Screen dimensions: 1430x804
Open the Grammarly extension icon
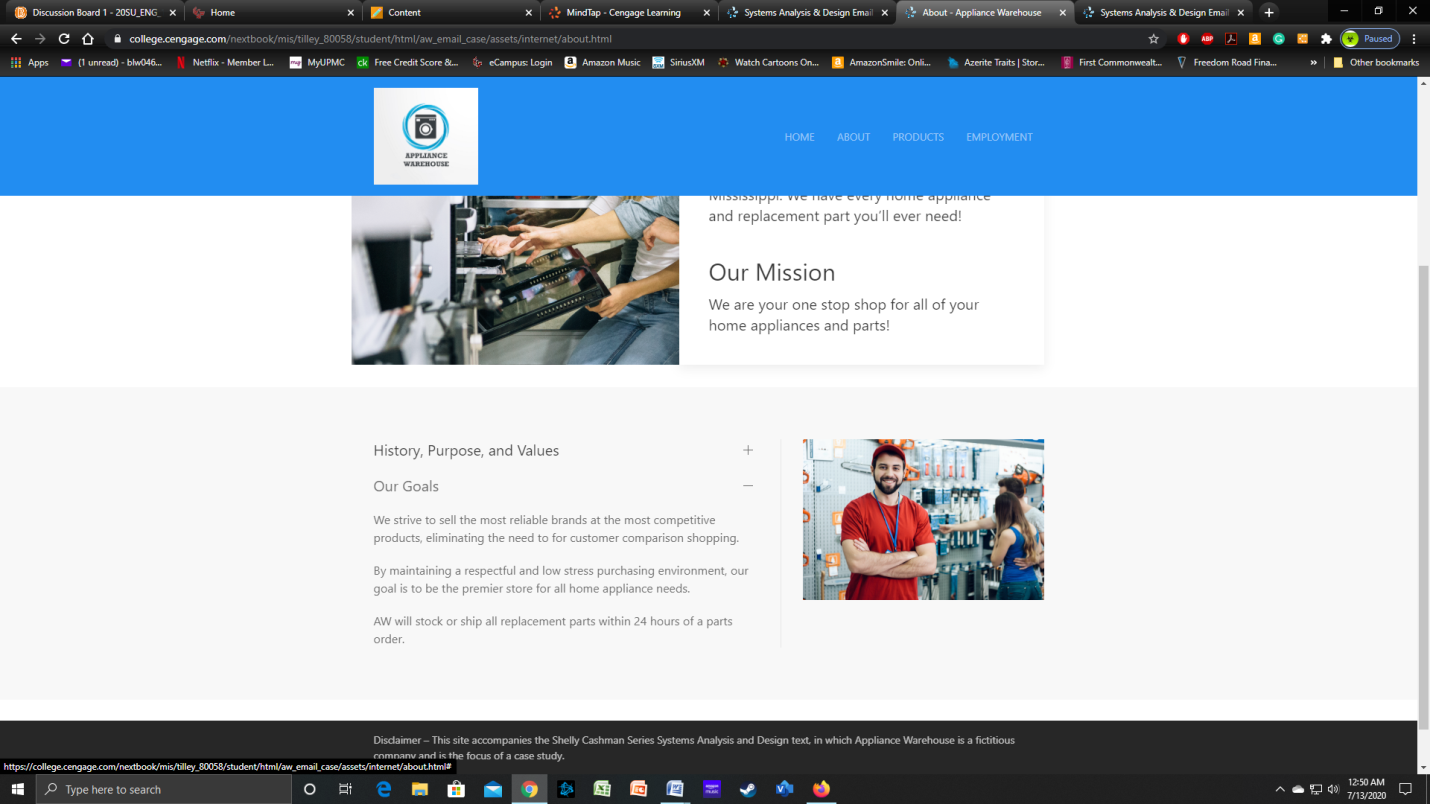(x=1278, y=39)
